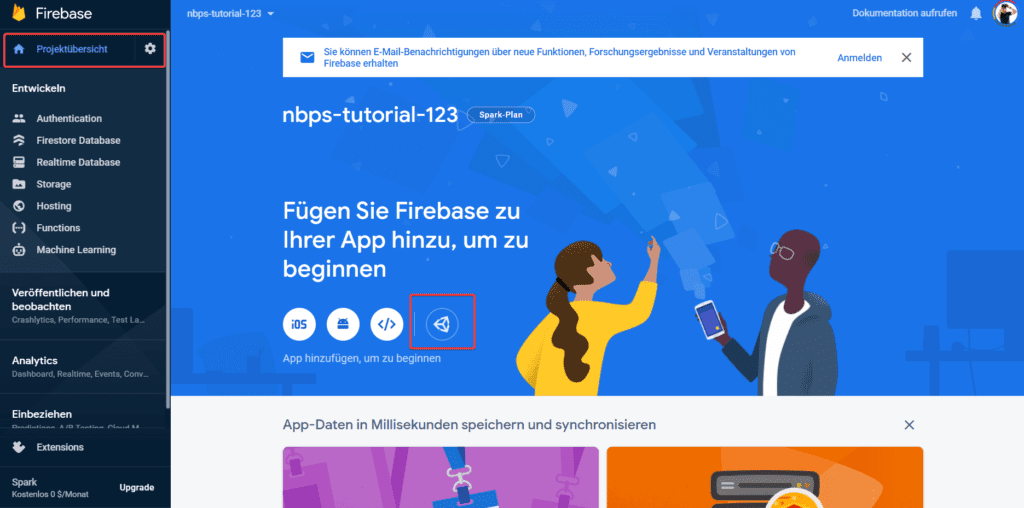Screen dimensions: 1024x508
Task: Open Dokumentation aufrufen link
Action: pyautogui.click(x=904, y=13)
